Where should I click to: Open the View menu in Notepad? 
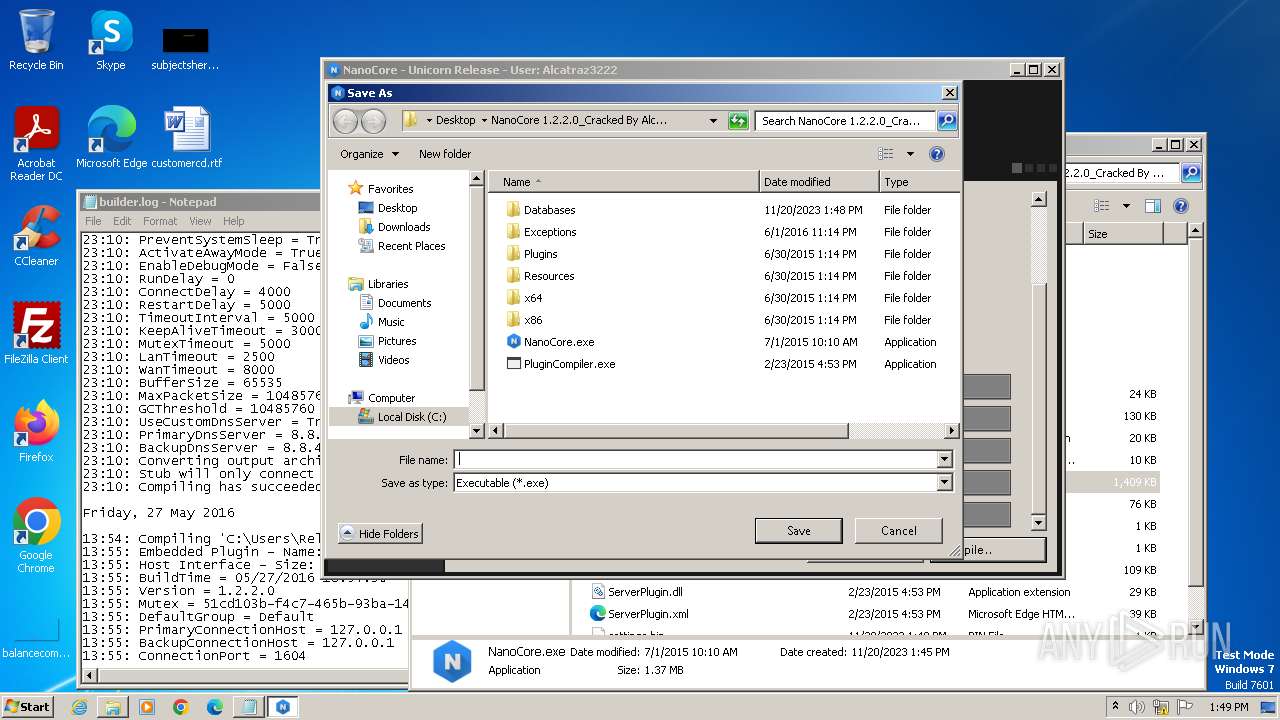pyautogui.click(x=200, y=221)
